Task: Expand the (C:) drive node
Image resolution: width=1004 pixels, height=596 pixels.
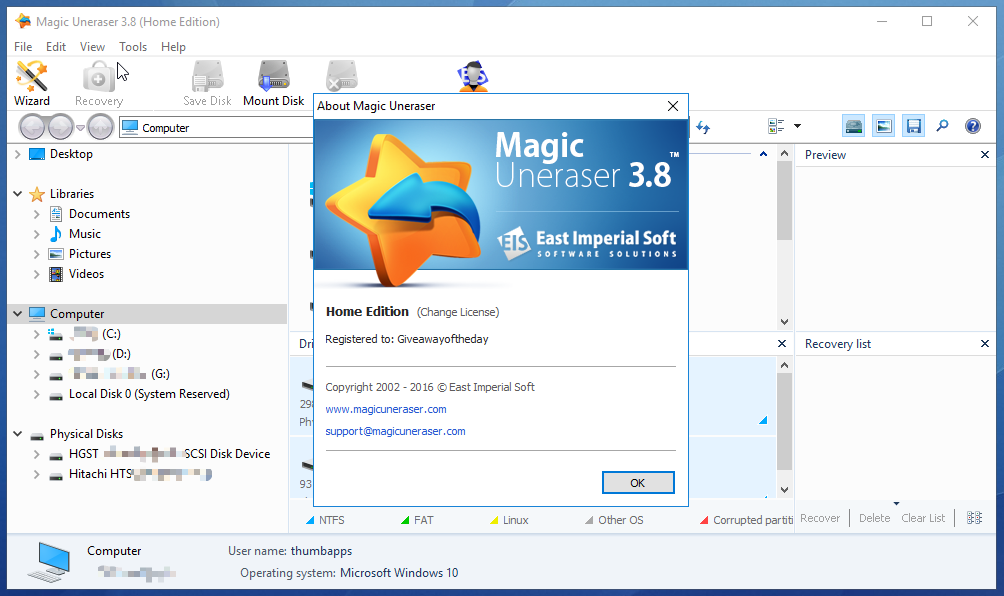Action: (36, 334)
